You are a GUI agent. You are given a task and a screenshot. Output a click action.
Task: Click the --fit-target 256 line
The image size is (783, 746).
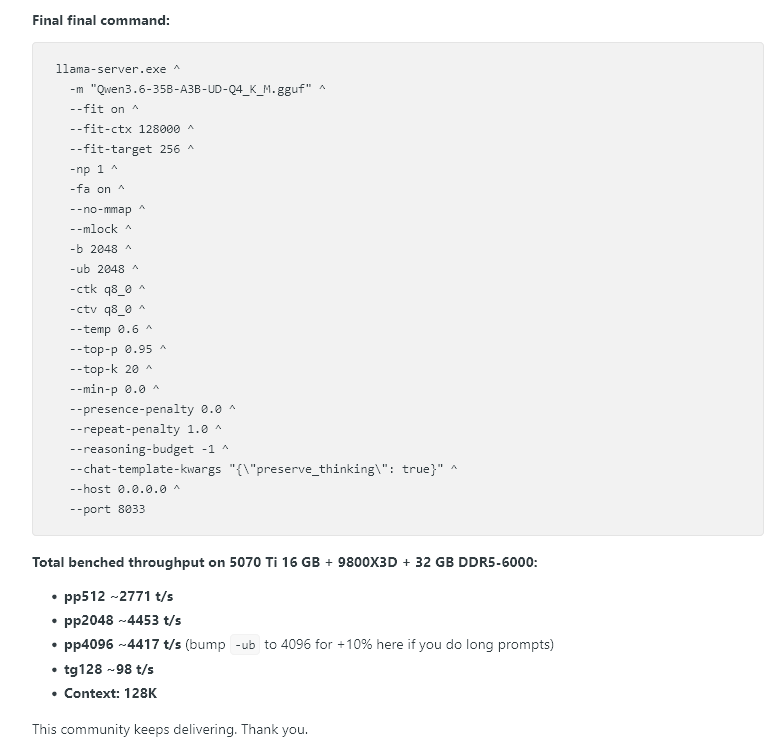click(132, 149)
